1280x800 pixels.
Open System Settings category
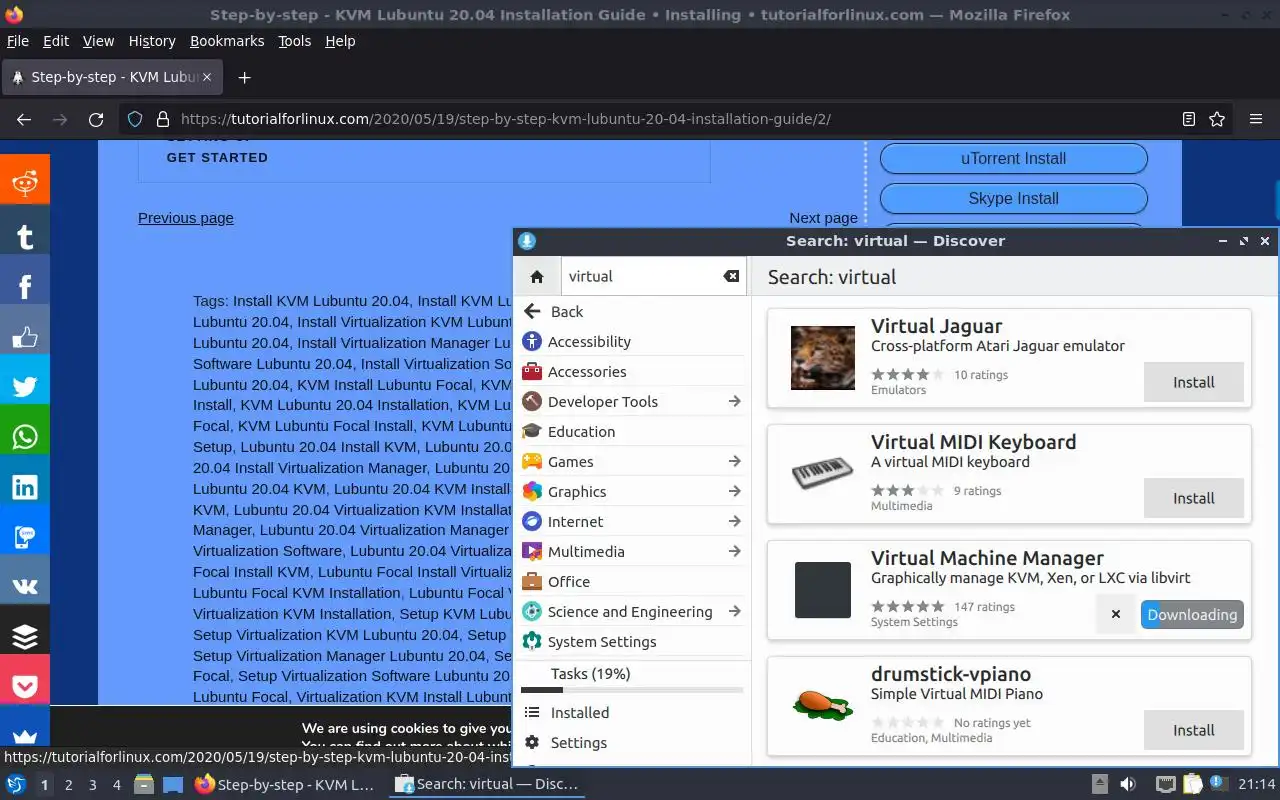pos(632,642)
